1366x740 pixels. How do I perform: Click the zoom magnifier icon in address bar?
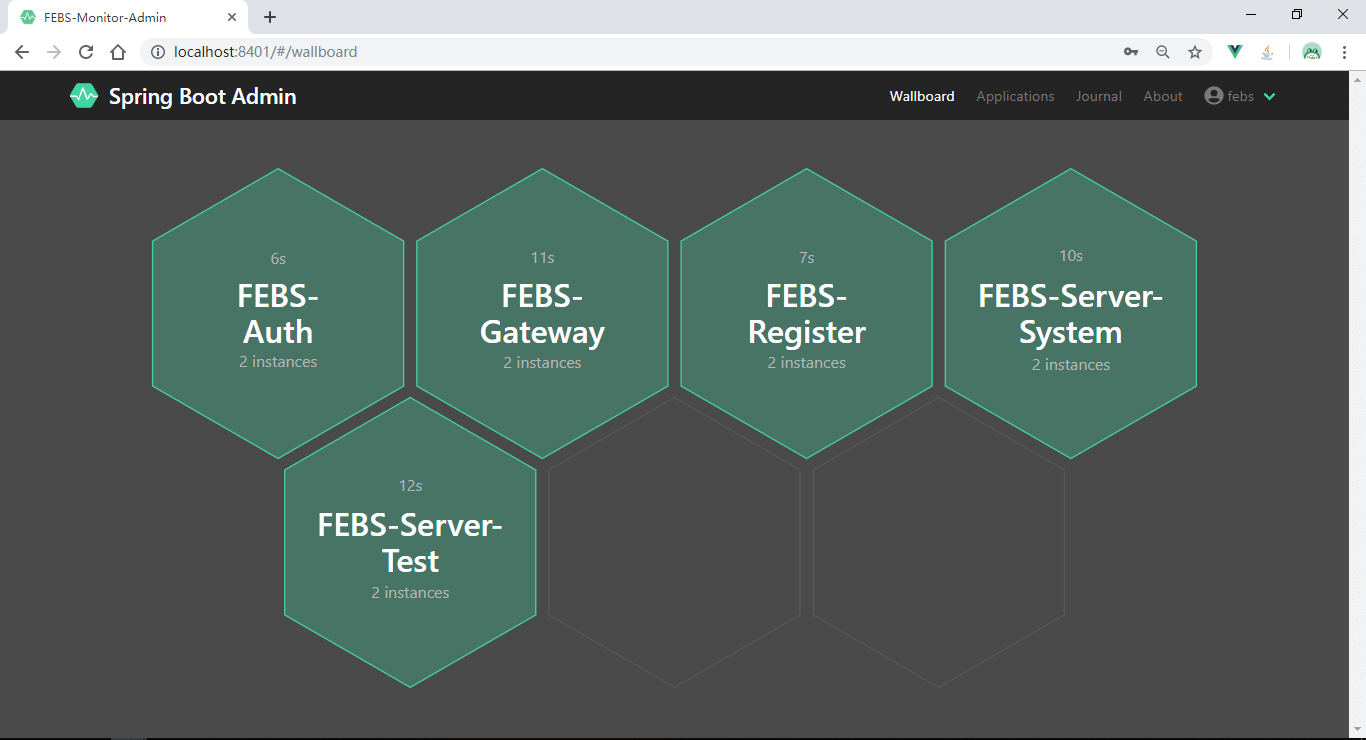click(x=1162, y=52)
